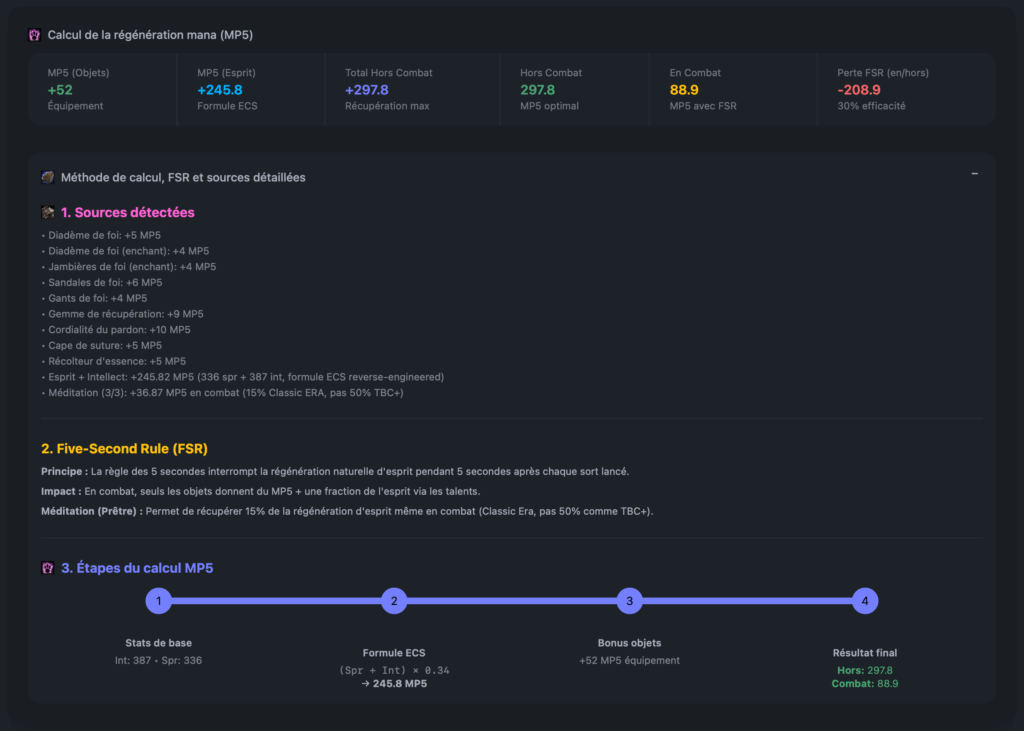
Task: Select the 'En Combat' stat card
Action: coord(743,89)
